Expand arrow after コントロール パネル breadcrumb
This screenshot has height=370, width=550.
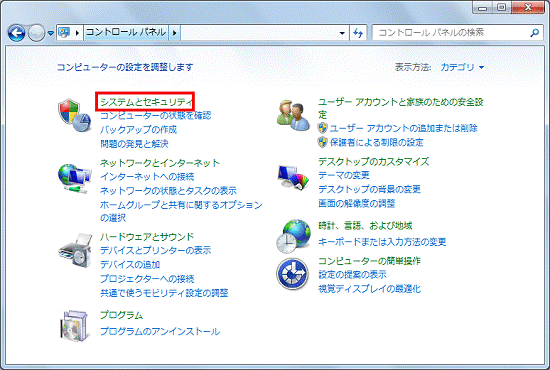pyautogui.click(x=174, y=33)
